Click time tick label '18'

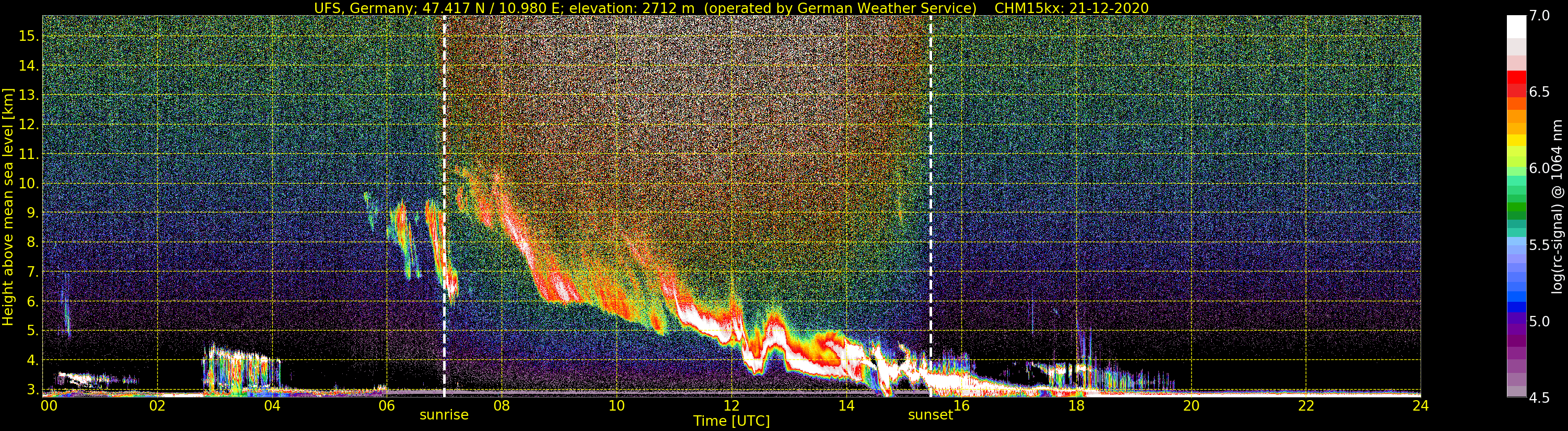point(1076,405)
